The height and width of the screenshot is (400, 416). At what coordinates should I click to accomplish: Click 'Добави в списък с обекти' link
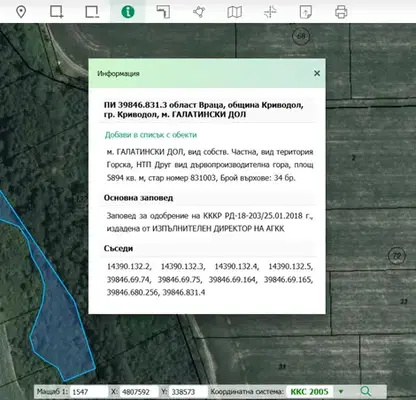coord(151,135)
